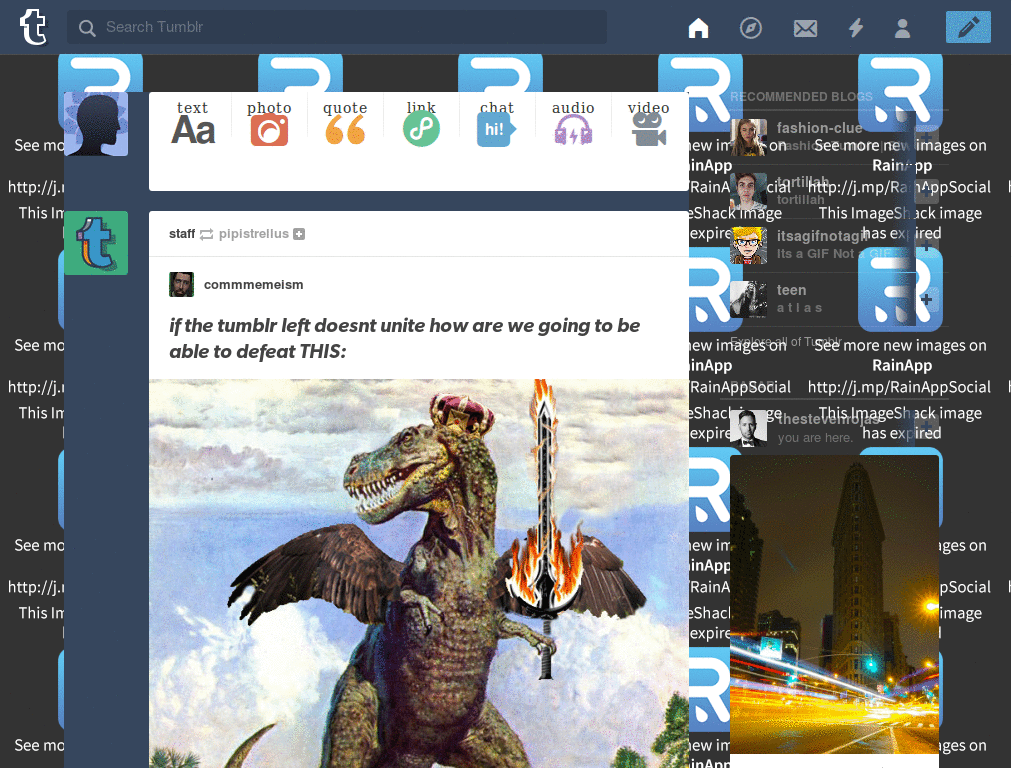Viewport: 1024px width, 768px height.
Task: Open the winged dinosaur post image
Action: [419, 573]
